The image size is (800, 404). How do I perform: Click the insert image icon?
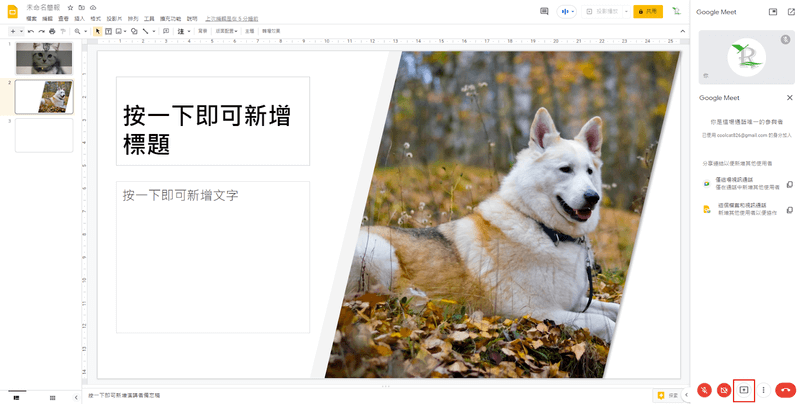pos(118,31)
